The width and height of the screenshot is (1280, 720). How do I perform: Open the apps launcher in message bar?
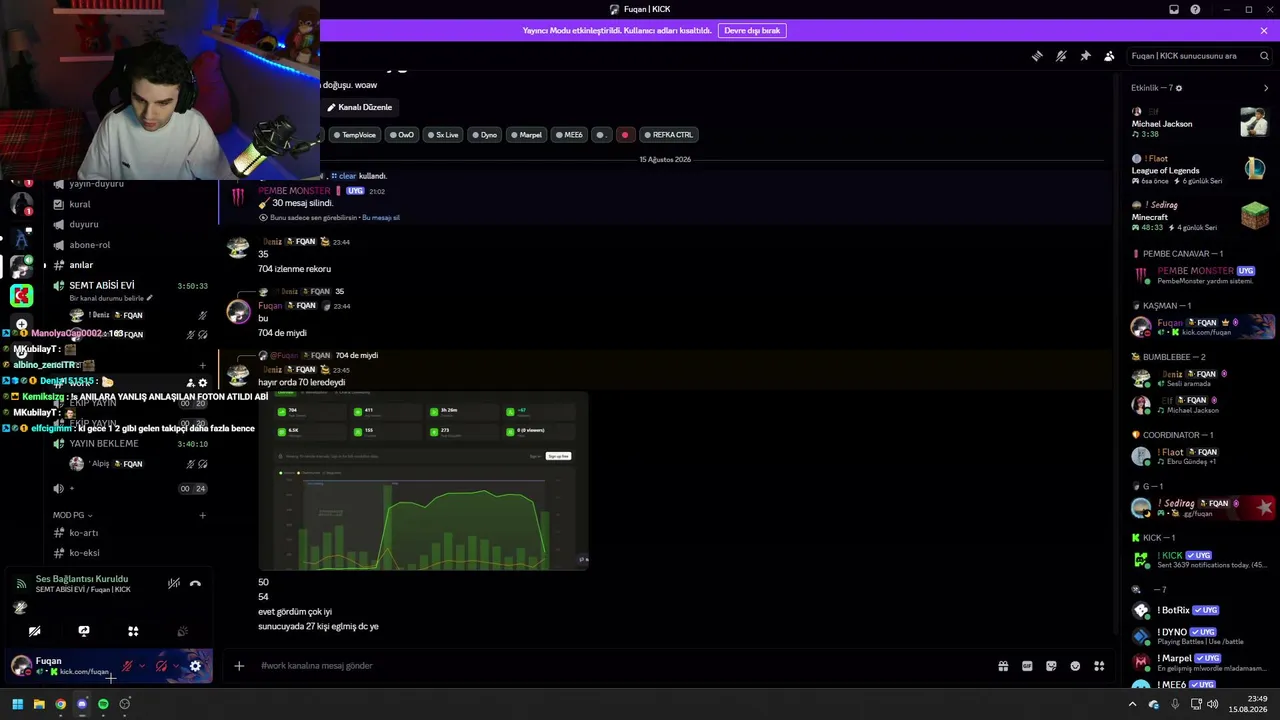(x=1099, y=666)
